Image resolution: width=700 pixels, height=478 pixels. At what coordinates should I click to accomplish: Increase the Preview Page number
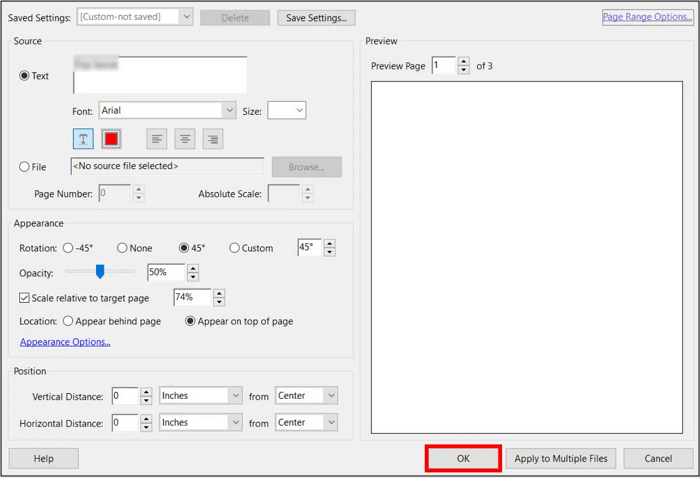[463, 61]
